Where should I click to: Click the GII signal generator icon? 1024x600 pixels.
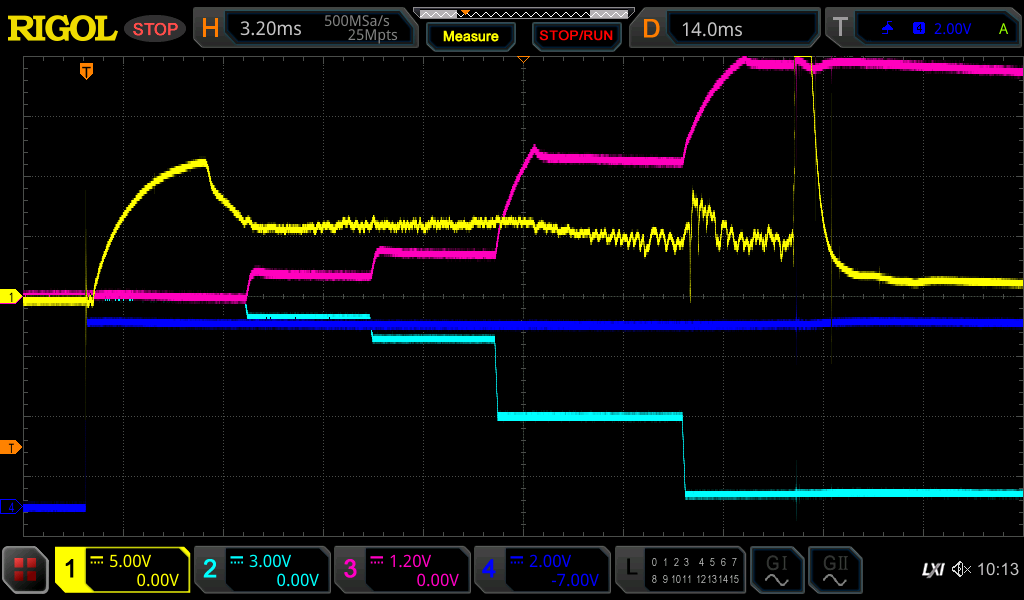[x=835, y=570]
